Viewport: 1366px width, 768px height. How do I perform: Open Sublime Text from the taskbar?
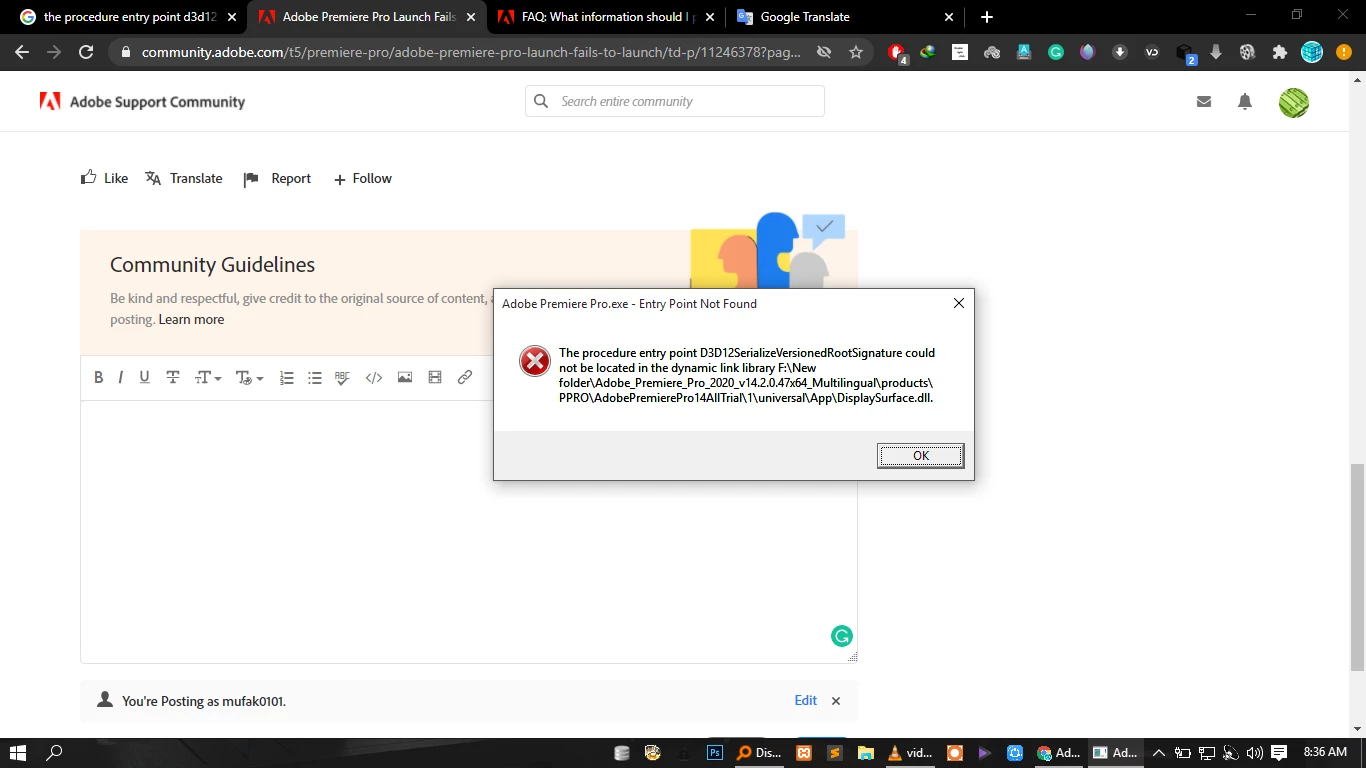[834, 753]
